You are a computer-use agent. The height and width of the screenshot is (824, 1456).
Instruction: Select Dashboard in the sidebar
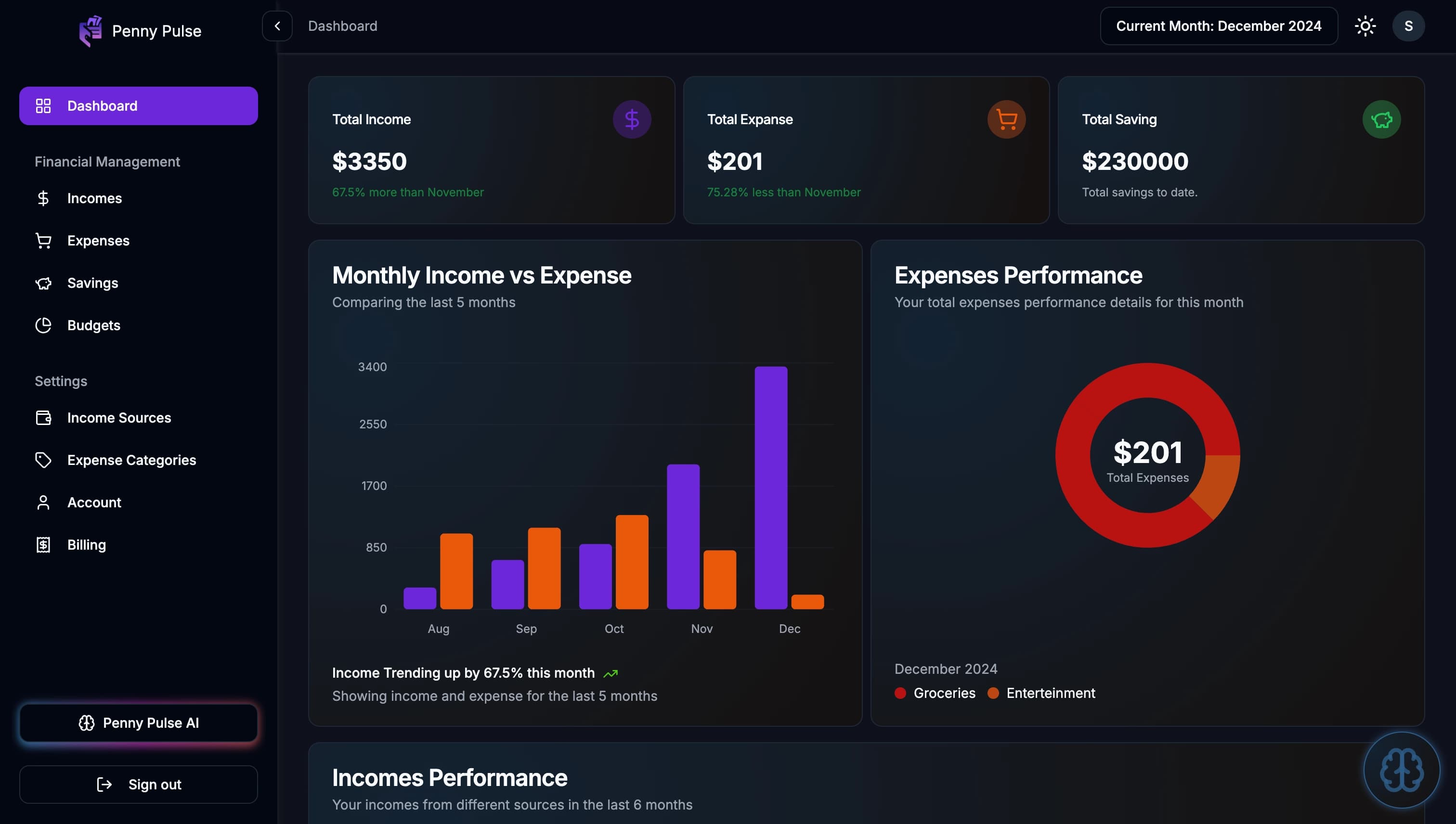(138, 106)
